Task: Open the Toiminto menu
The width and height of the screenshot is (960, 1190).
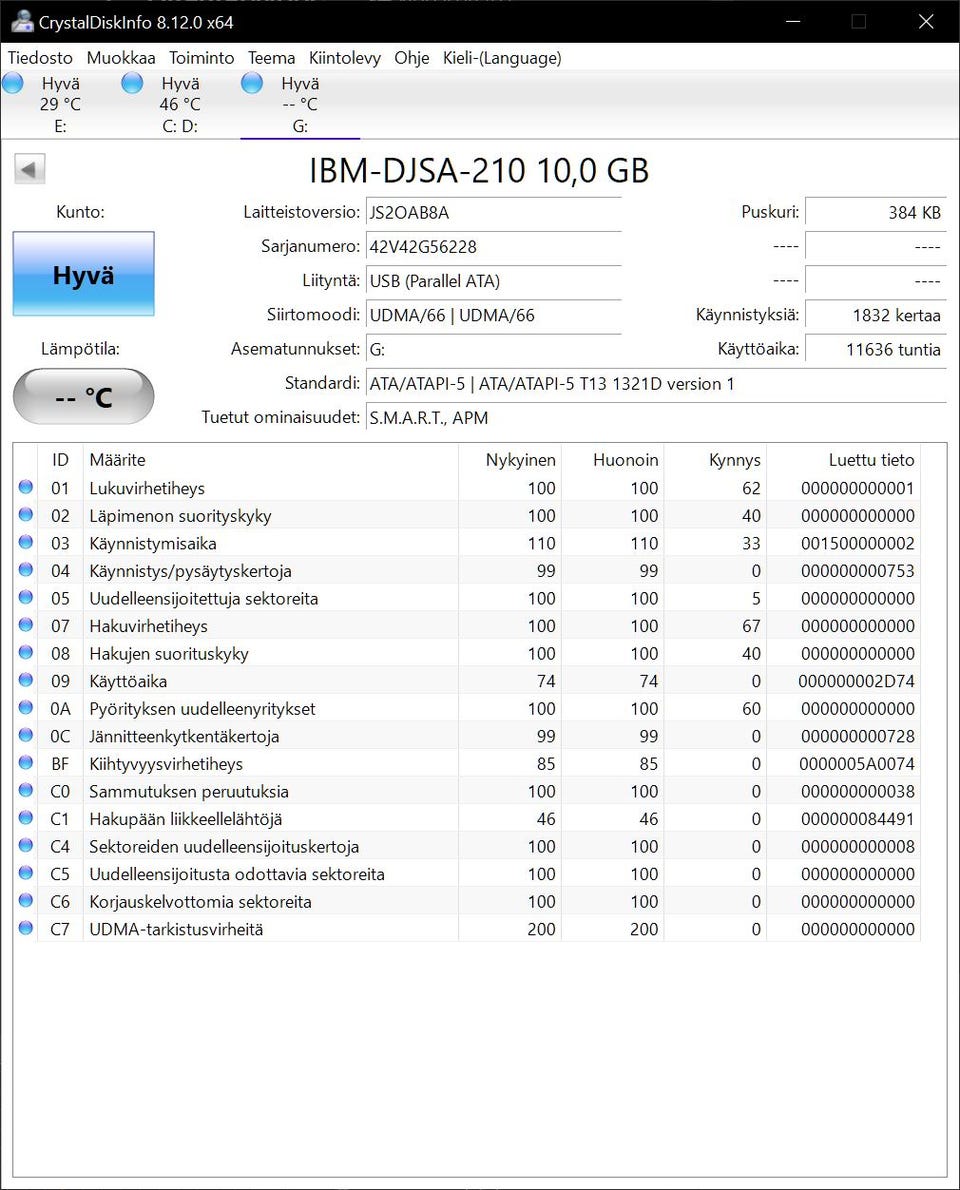Action: pos(201,58)
